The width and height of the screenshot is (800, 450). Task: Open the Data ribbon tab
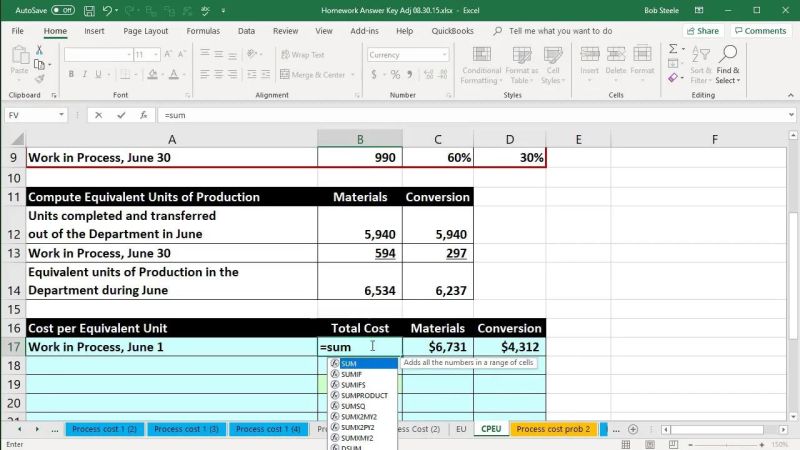tap(246, 31)
